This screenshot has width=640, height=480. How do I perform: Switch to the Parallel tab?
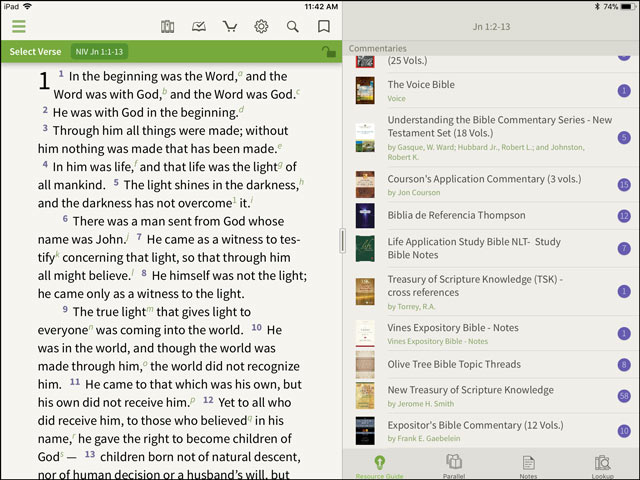click(x=454, y=467)
